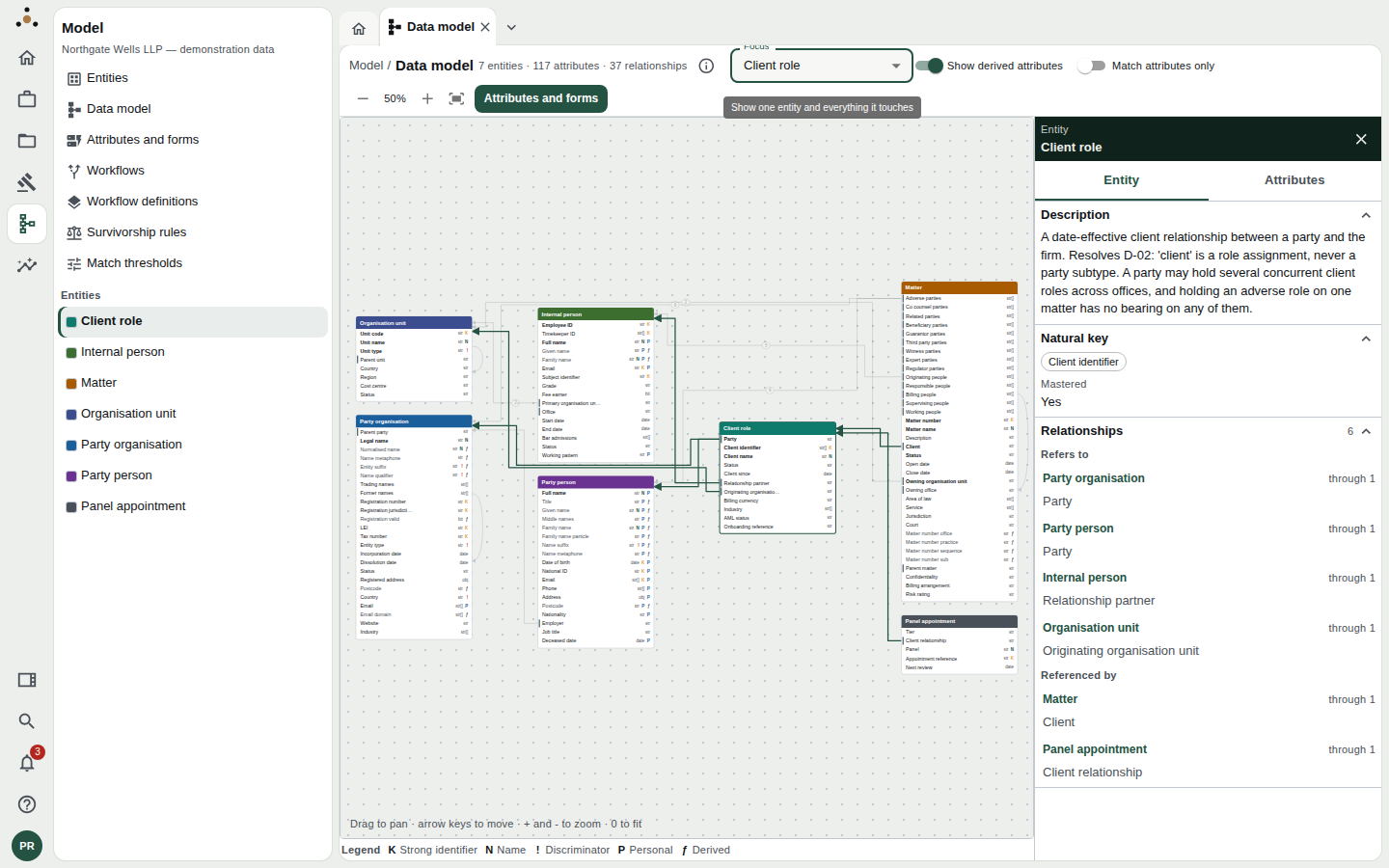
Task: Select the Entity tab in panel
Action: click(1122, 180)
